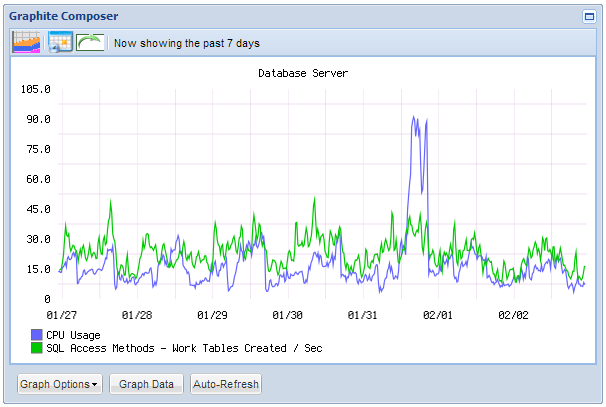This screenshot has height=407, width=606.
Task: Click the blue CPU Usage legend swatch
Action: click(36, 335)
